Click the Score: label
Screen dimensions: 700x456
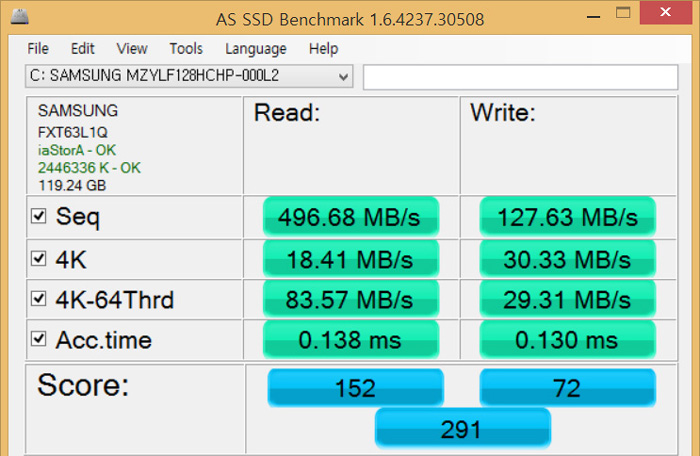[83, 385]
